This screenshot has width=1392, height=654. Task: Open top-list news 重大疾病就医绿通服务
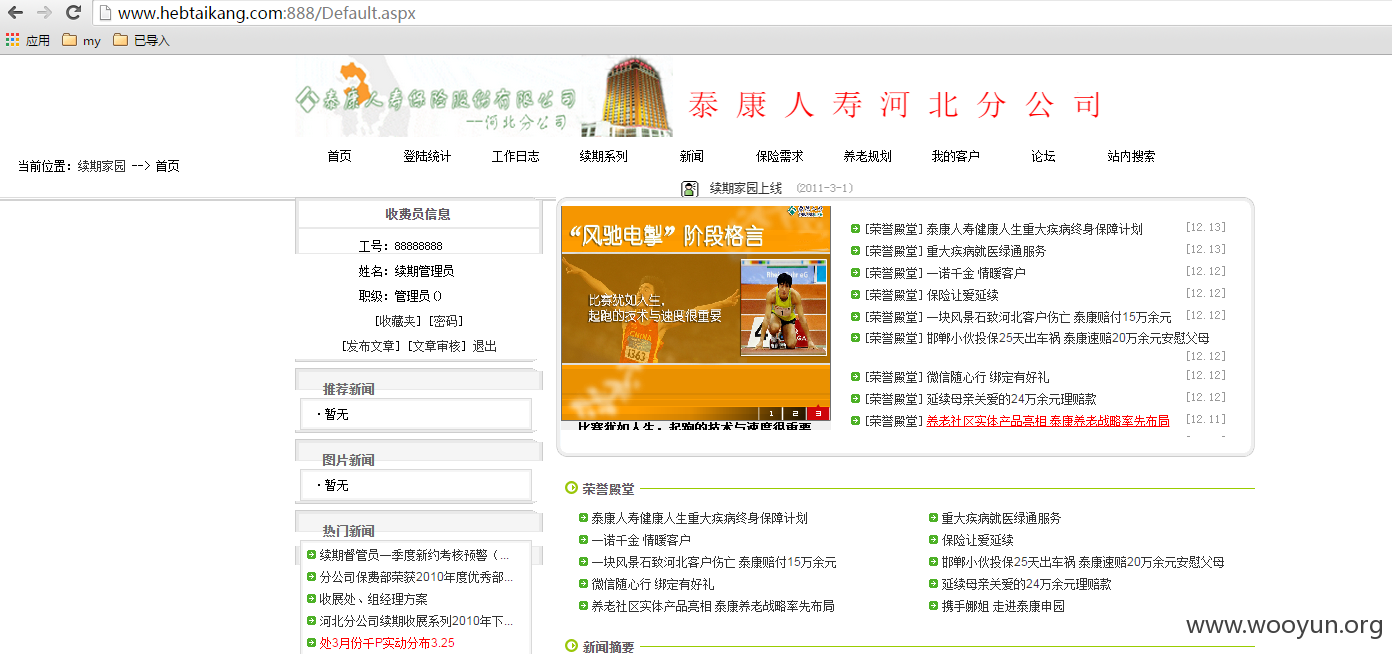click(986, 251)
